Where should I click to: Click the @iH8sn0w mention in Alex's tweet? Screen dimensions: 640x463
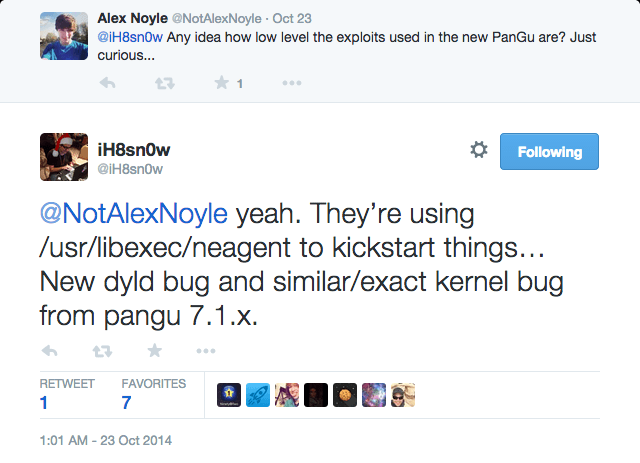click(x=129, y=38)
